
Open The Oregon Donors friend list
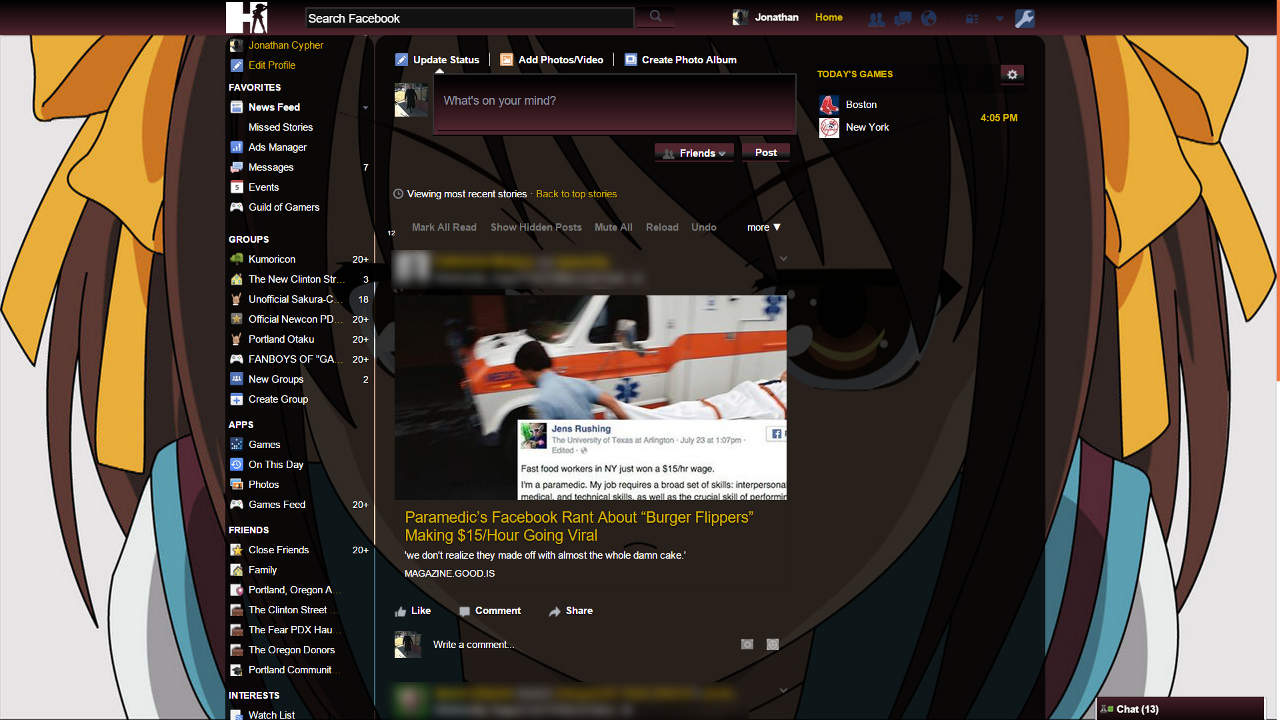pyautogui.click(x=292, y=650)
